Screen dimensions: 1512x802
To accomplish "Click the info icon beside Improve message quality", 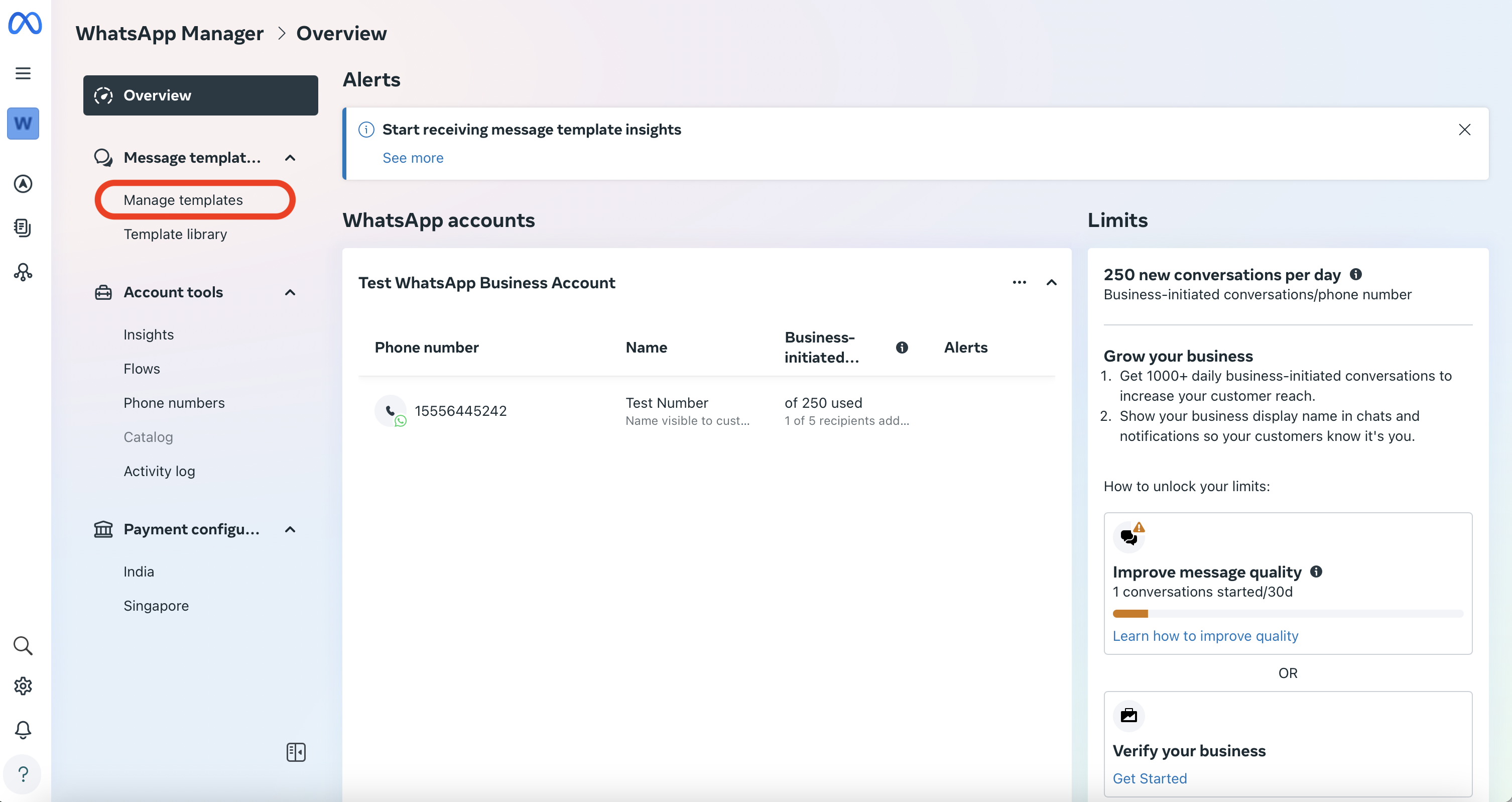I will point(1317,571).
